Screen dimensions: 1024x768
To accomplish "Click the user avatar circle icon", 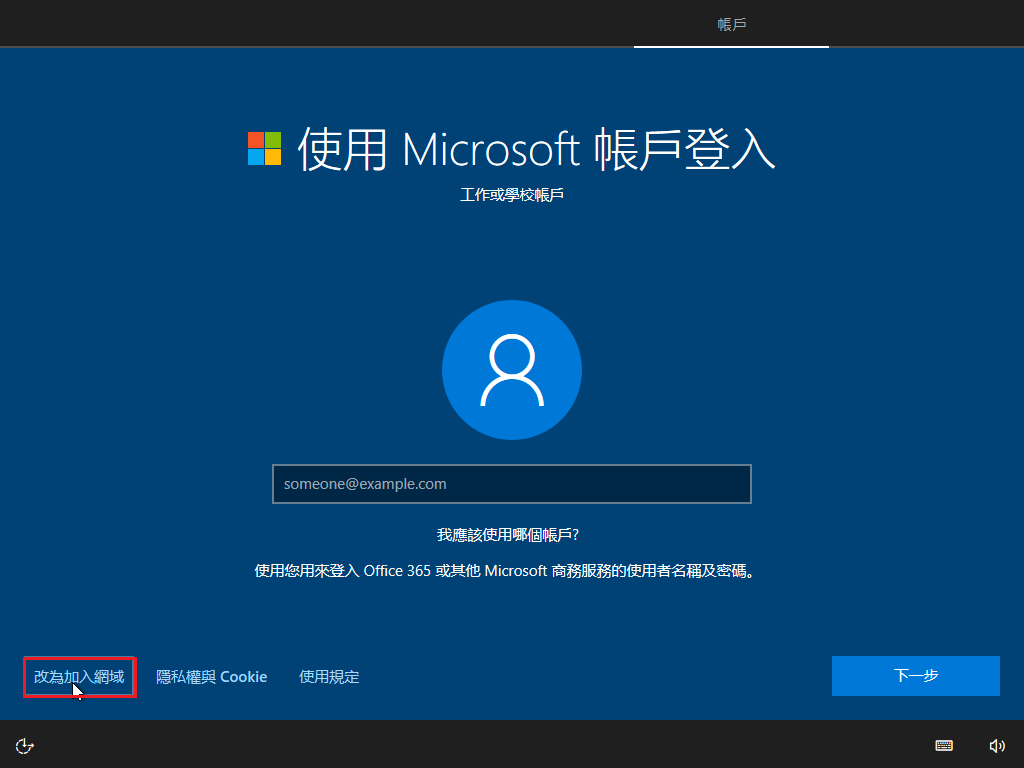I will (x=512, y=370).
